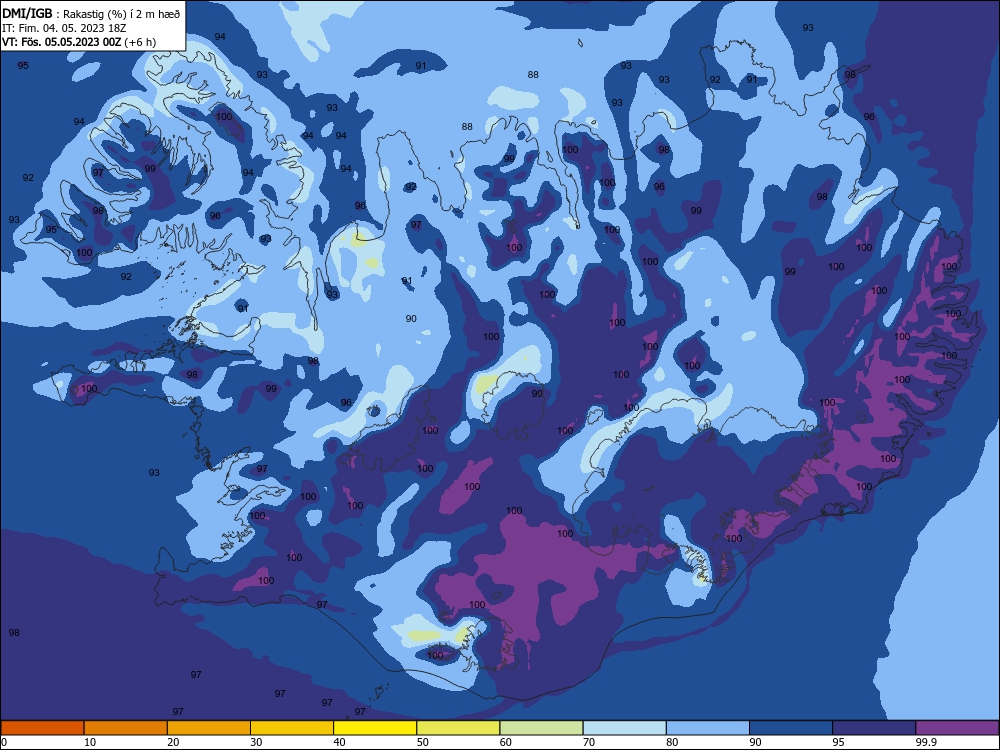Click the bright yellow 40-50 legend swatch
1000x750 pixels.
tap(375, 728)
